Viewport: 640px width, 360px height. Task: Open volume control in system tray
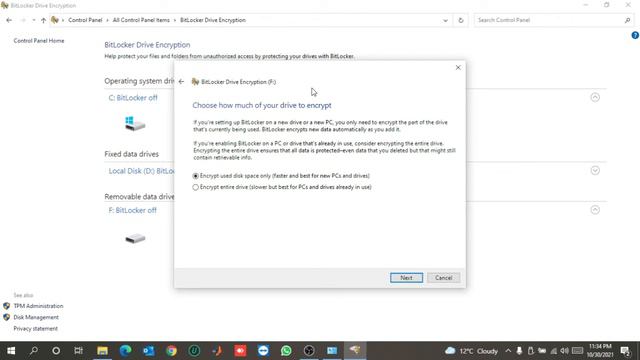564,351
